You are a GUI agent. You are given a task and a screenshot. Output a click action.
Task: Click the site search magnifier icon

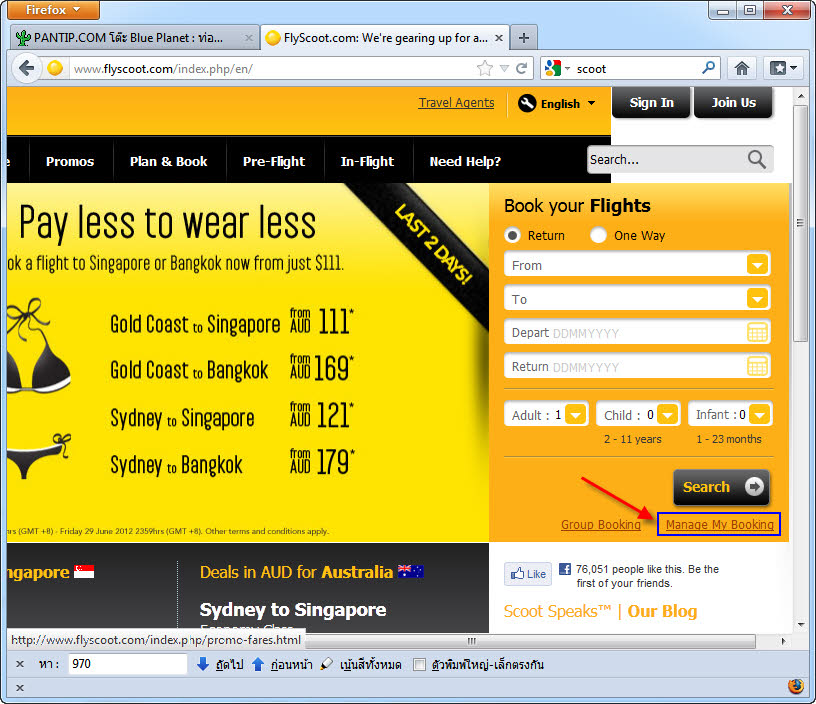click(x=757, y=159)
